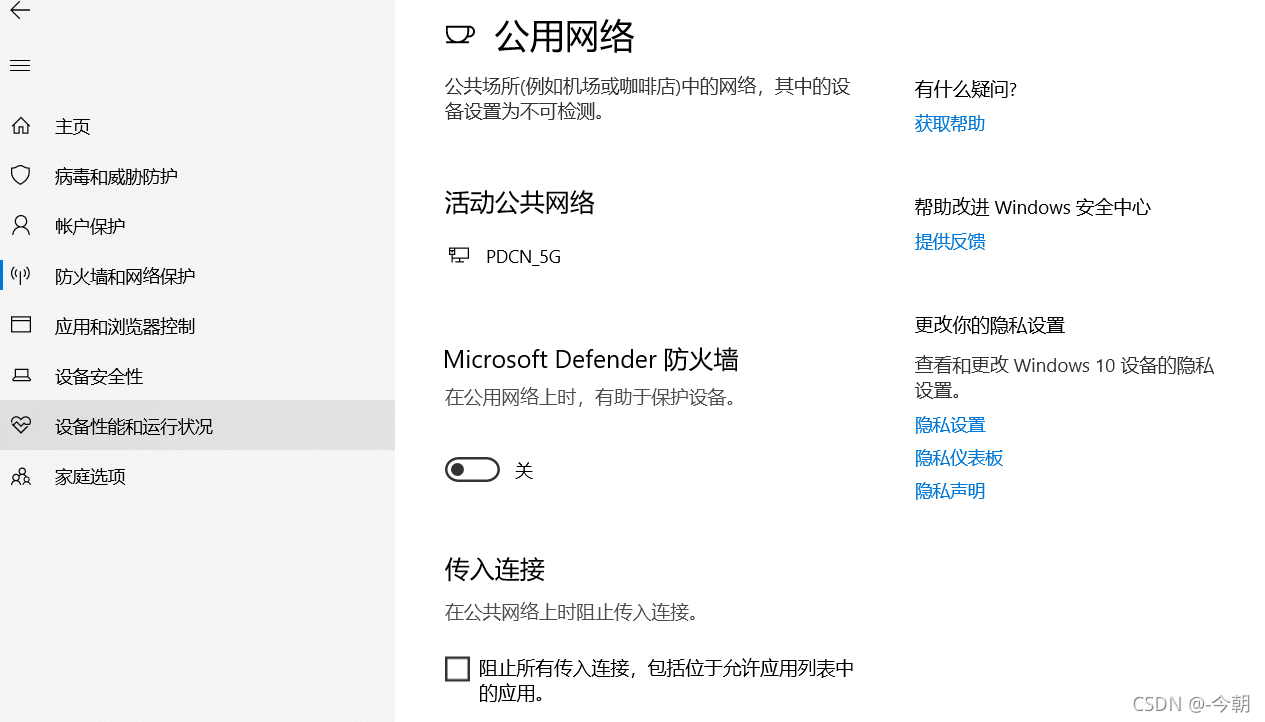Click 在公用网络上时，有助于保护设备 description
This screenshot has height=722, width=1265.
592,398
